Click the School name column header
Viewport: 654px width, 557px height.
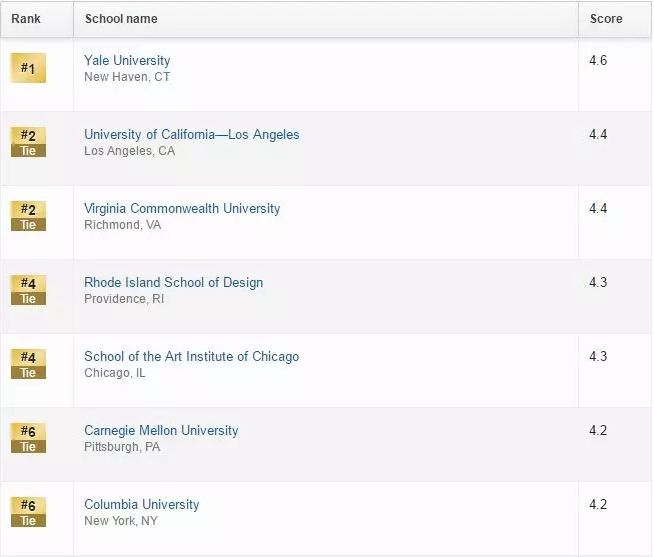(x=121, y=19)
